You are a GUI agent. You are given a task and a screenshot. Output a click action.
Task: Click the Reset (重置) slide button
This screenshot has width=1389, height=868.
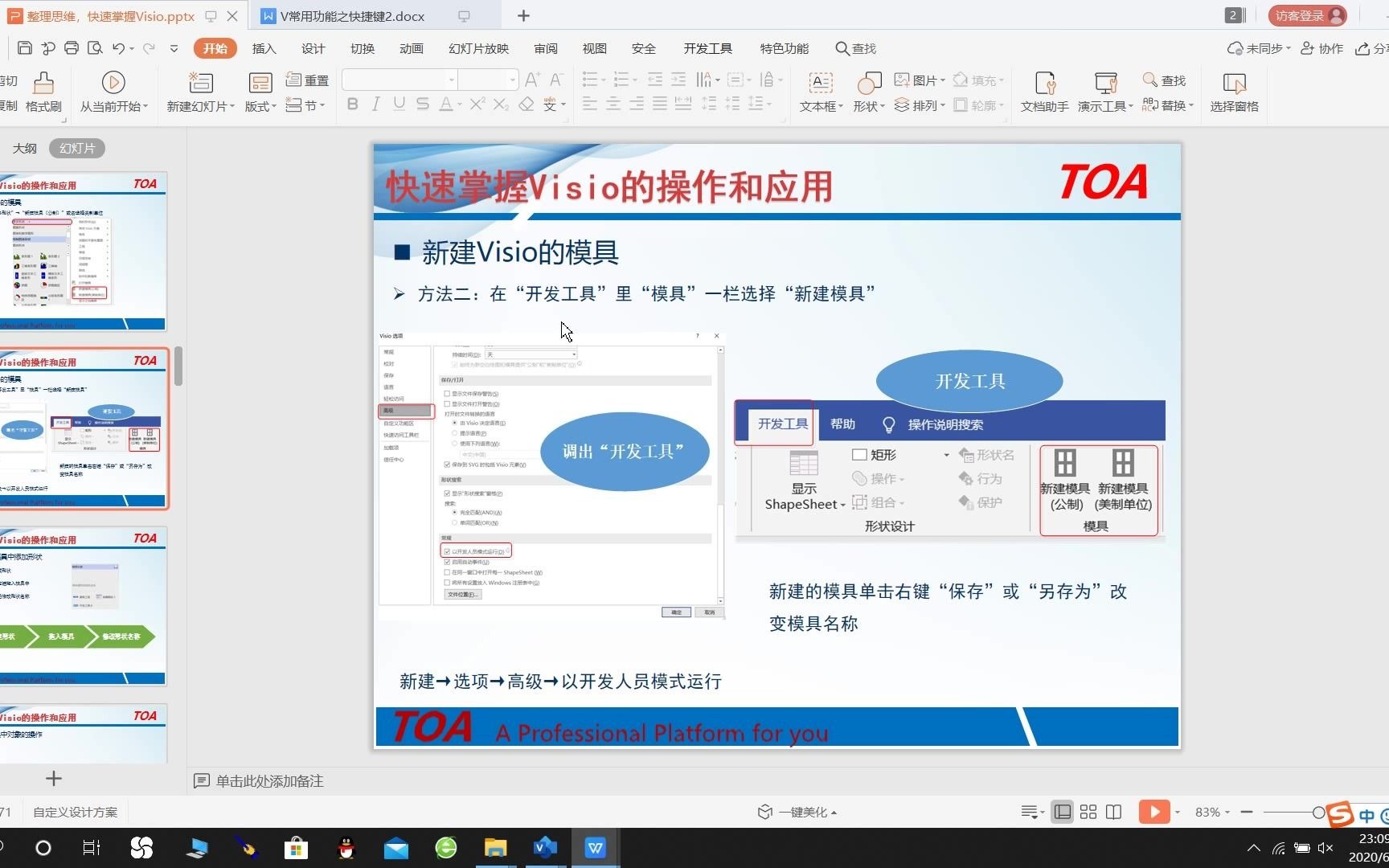coord(307,80)
